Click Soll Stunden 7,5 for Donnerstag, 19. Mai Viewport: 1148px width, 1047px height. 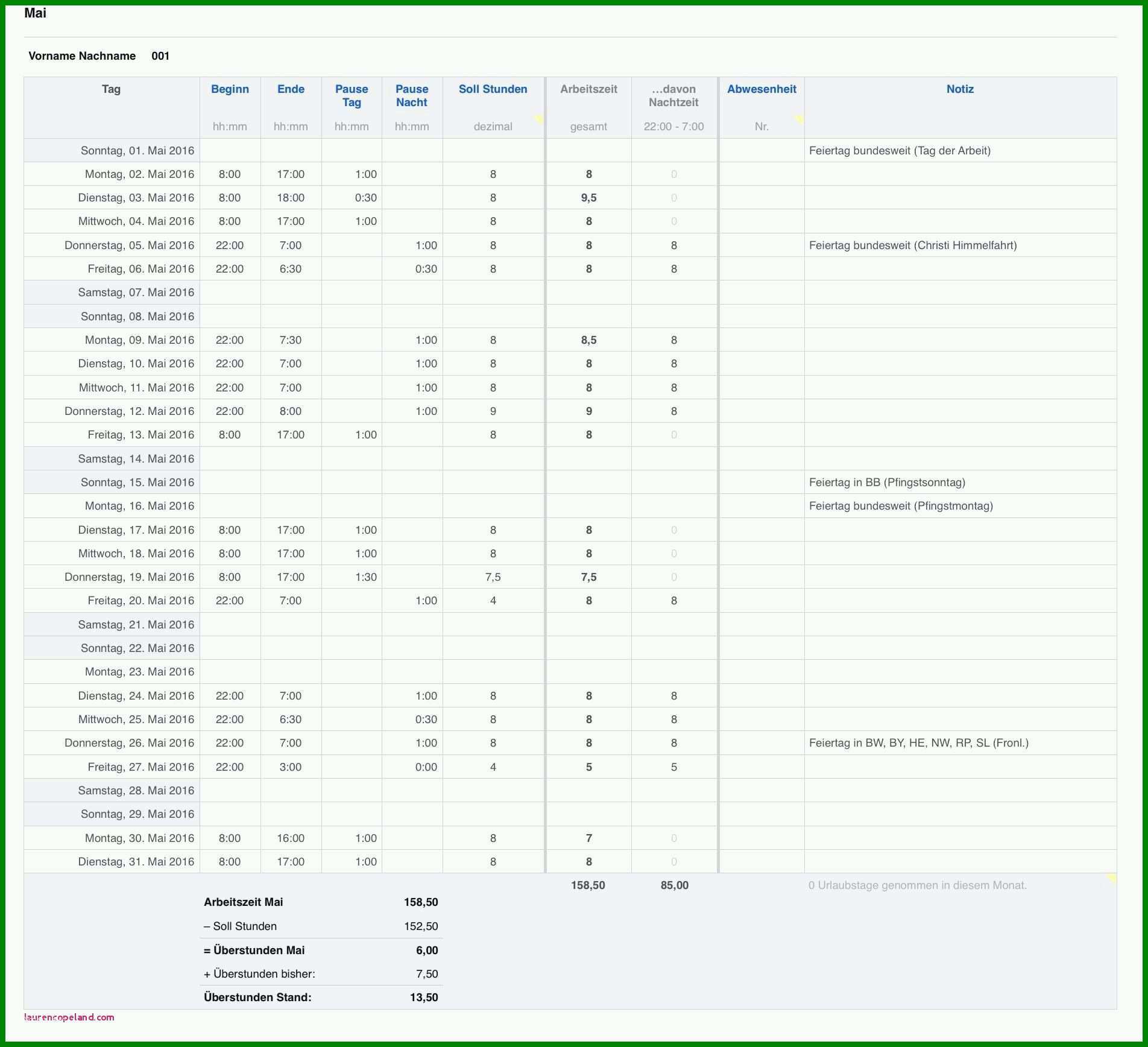click(493, 577)
